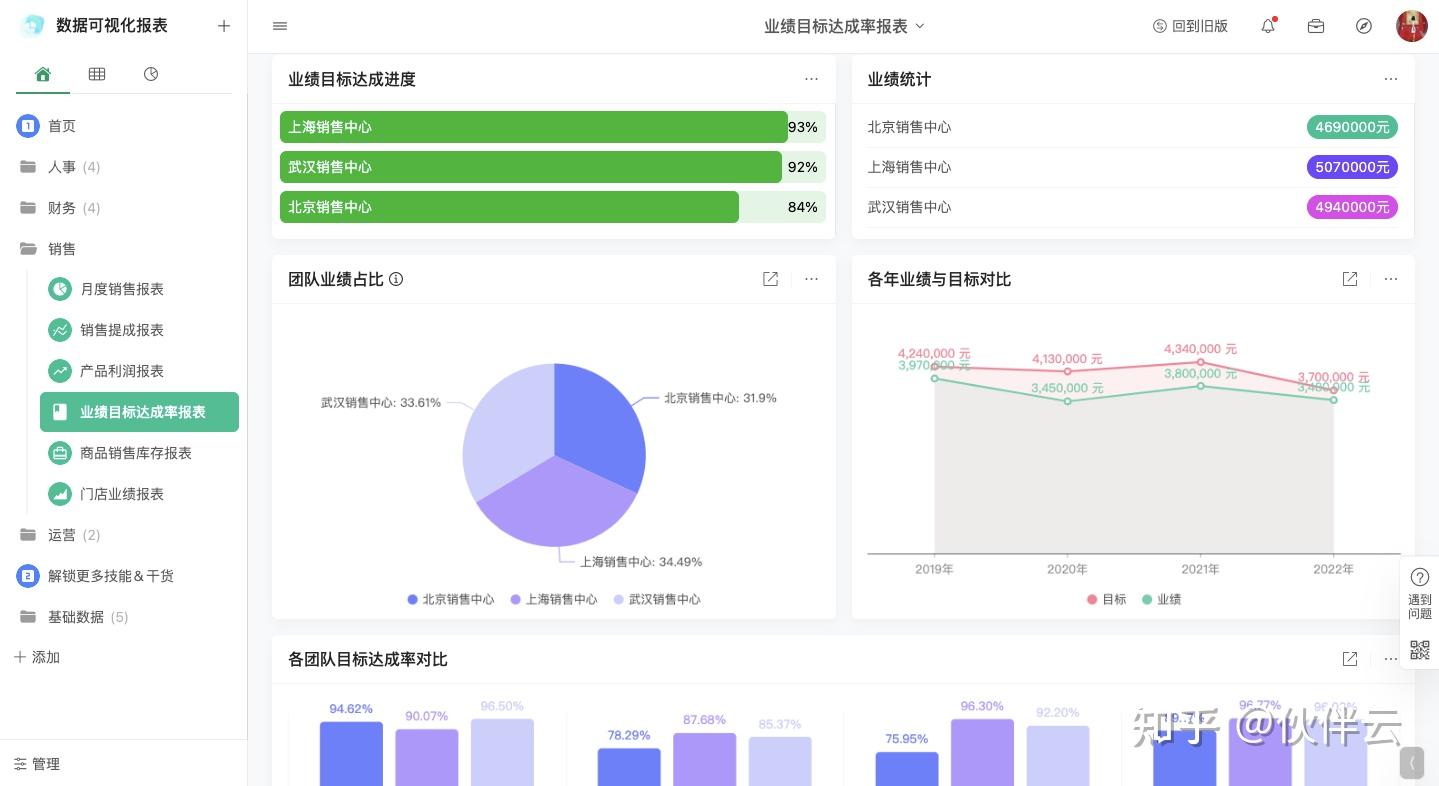This screenshot has width=1439, height=786.
Task: Click the 北京销售中心 84% progress bar
Action: coord(553,207)
